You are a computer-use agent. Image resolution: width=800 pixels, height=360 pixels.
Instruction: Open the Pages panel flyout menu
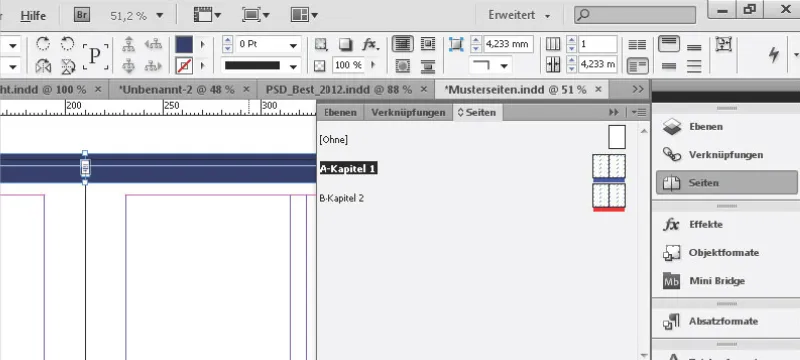639,112
